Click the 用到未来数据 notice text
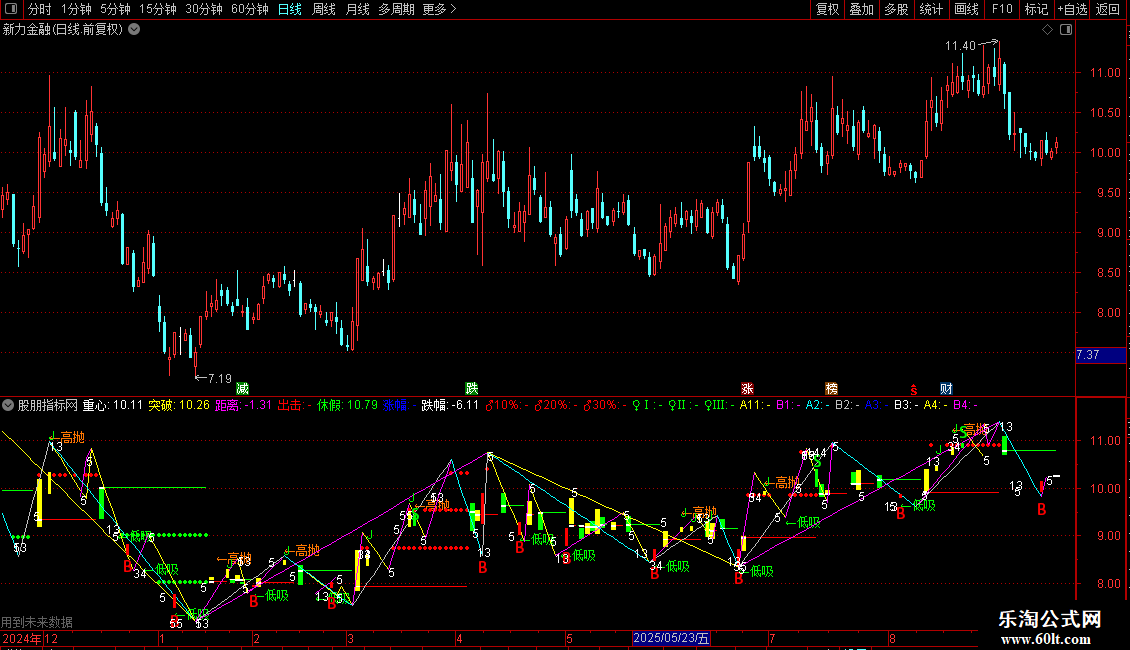 [37, 622]
